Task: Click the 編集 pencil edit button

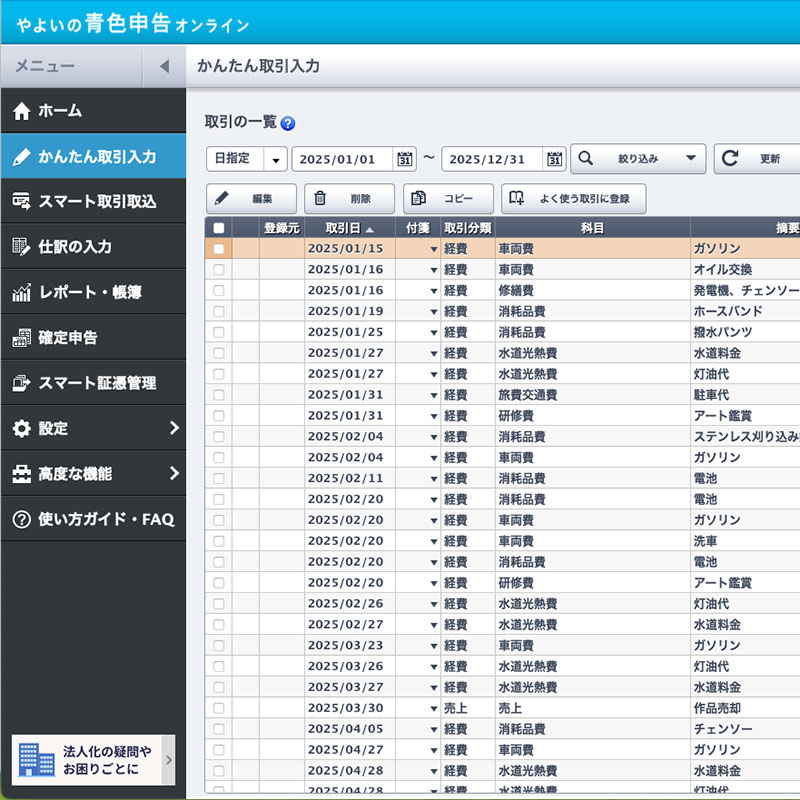Action: (251, 198)
